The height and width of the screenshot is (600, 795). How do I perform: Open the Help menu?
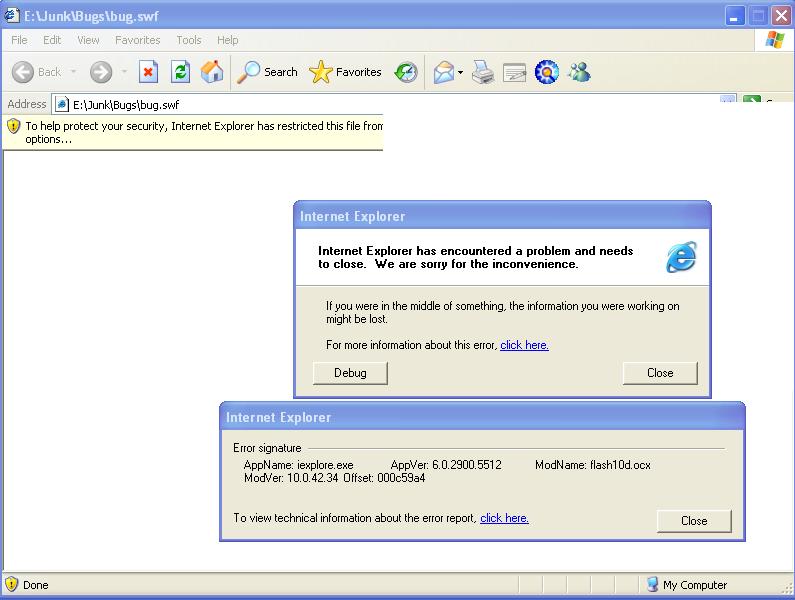click(x=228, y=40)
